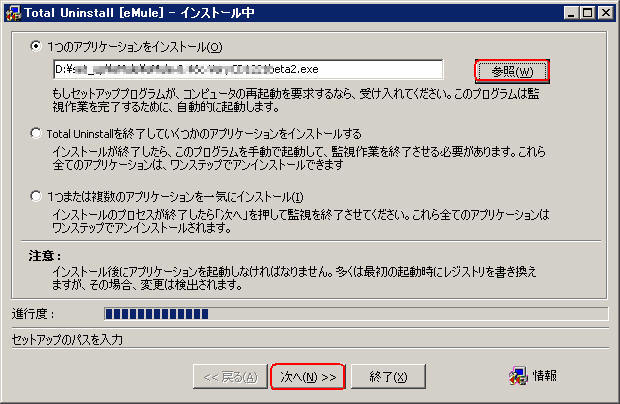Click the 次へ(N) >> next button
The image size is (620, 404).
click(x=308, y=377)
